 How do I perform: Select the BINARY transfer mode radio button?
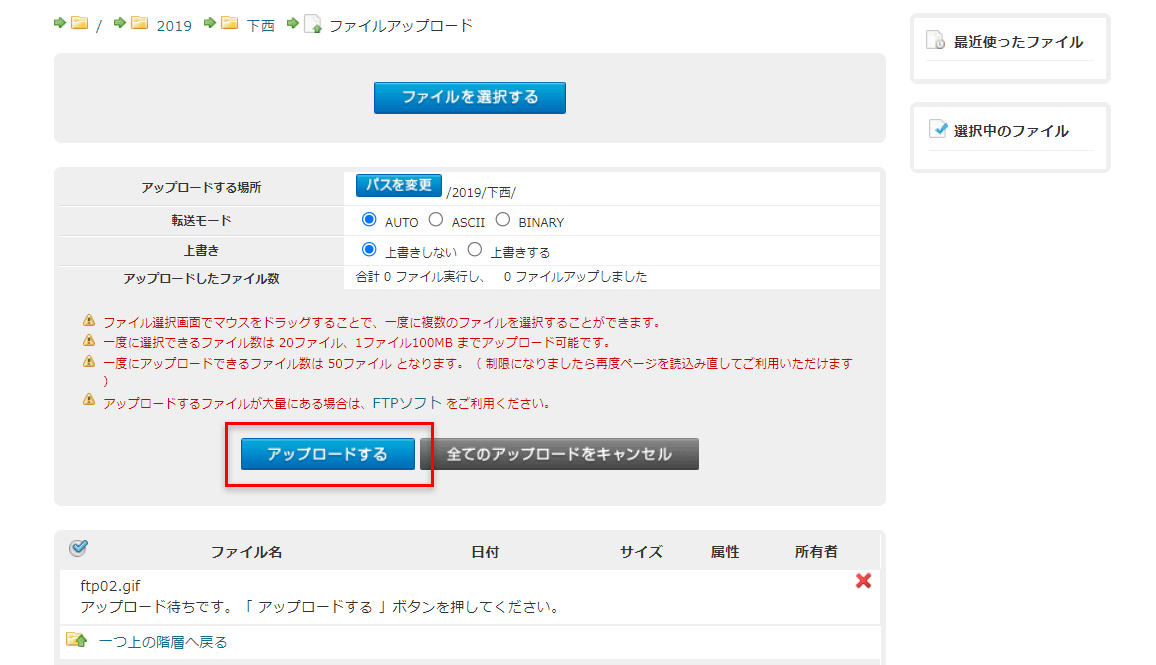503,220
